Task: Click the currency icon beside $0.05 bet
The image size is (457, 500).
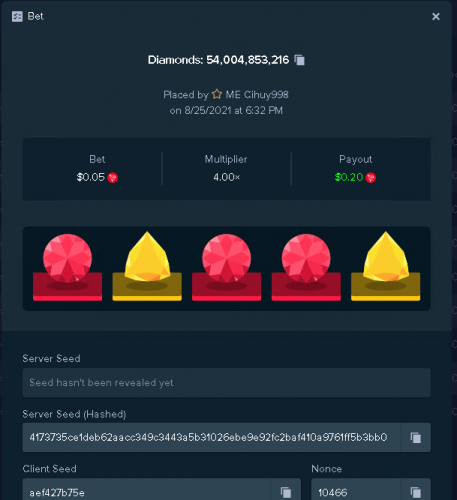Action: point(113,178)
